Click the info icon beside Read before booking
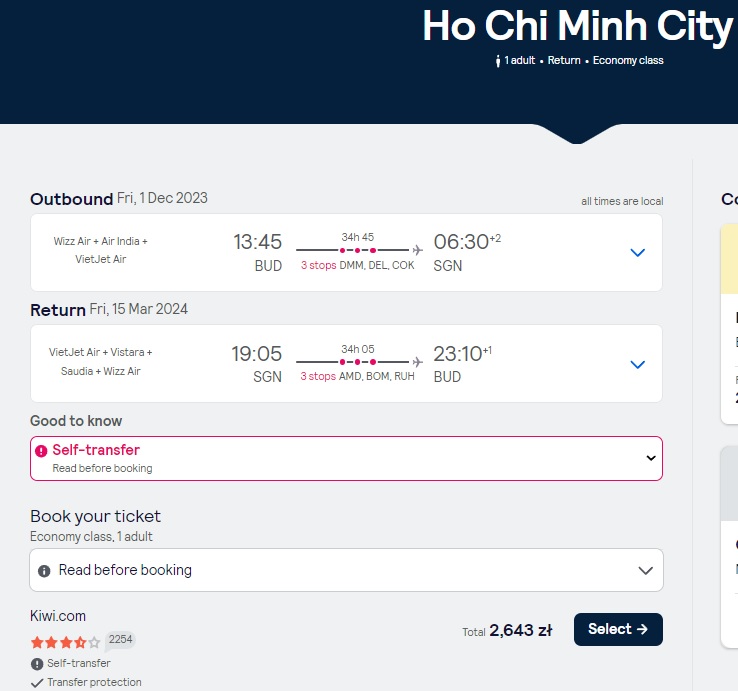 click(44, 571)
